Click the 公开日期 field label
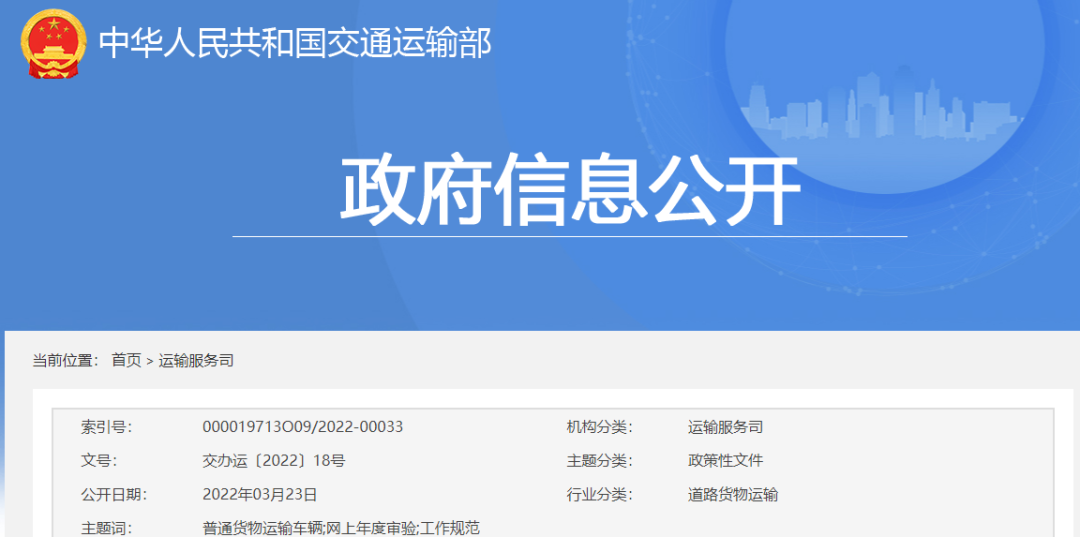 point(114,494)
